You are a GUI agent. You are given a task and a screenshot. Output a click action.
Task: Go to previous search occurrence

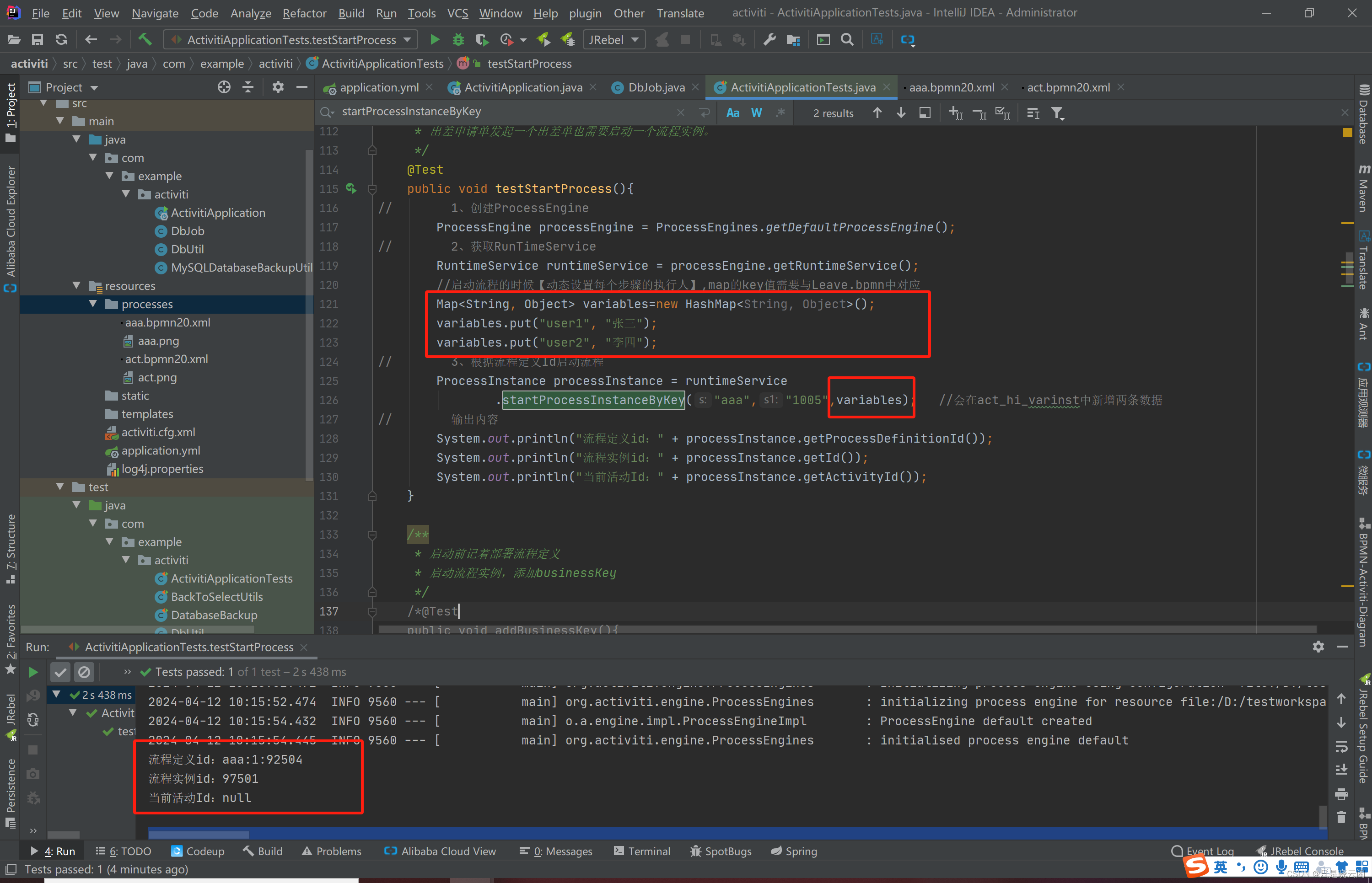pos(877,113)
